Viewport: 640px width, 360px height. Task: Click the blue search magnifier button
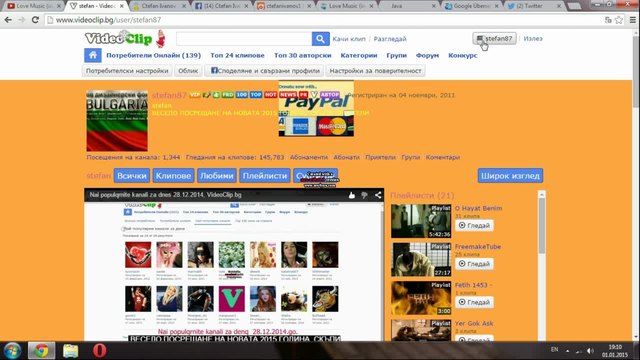(x=320, y=39)
